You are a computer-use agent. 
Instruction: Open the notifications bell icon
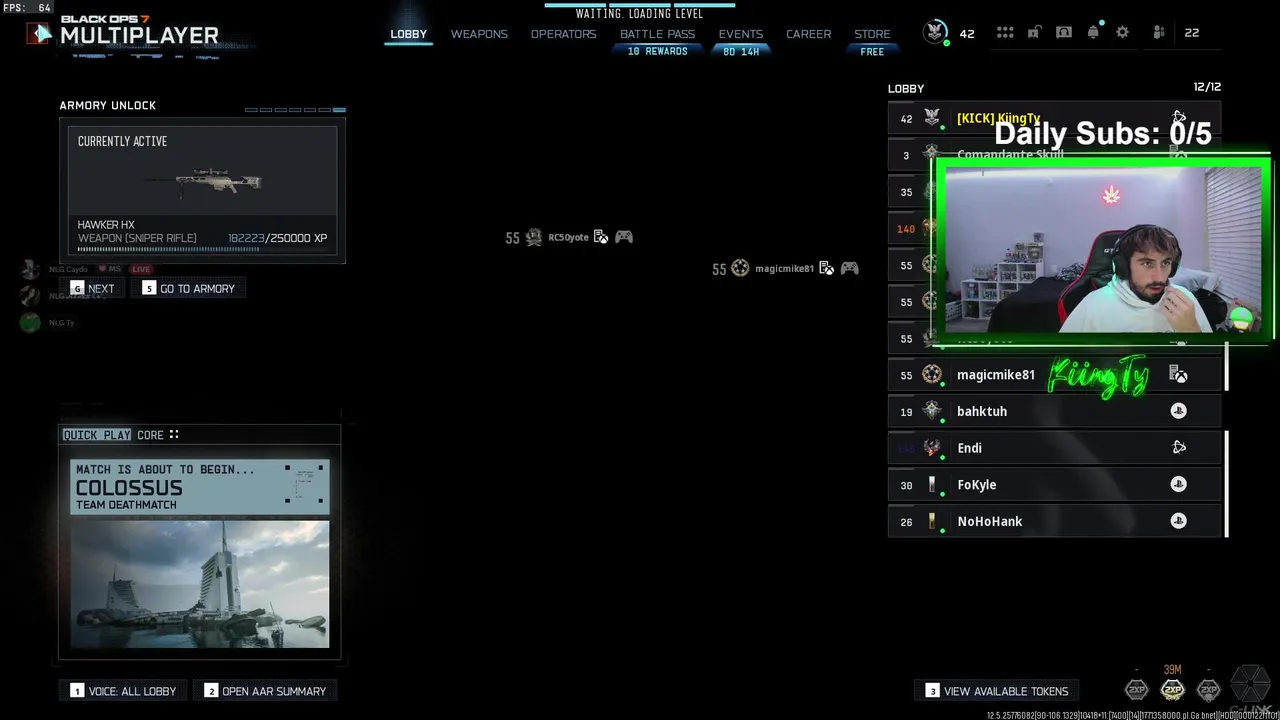tap(1093, 33)
